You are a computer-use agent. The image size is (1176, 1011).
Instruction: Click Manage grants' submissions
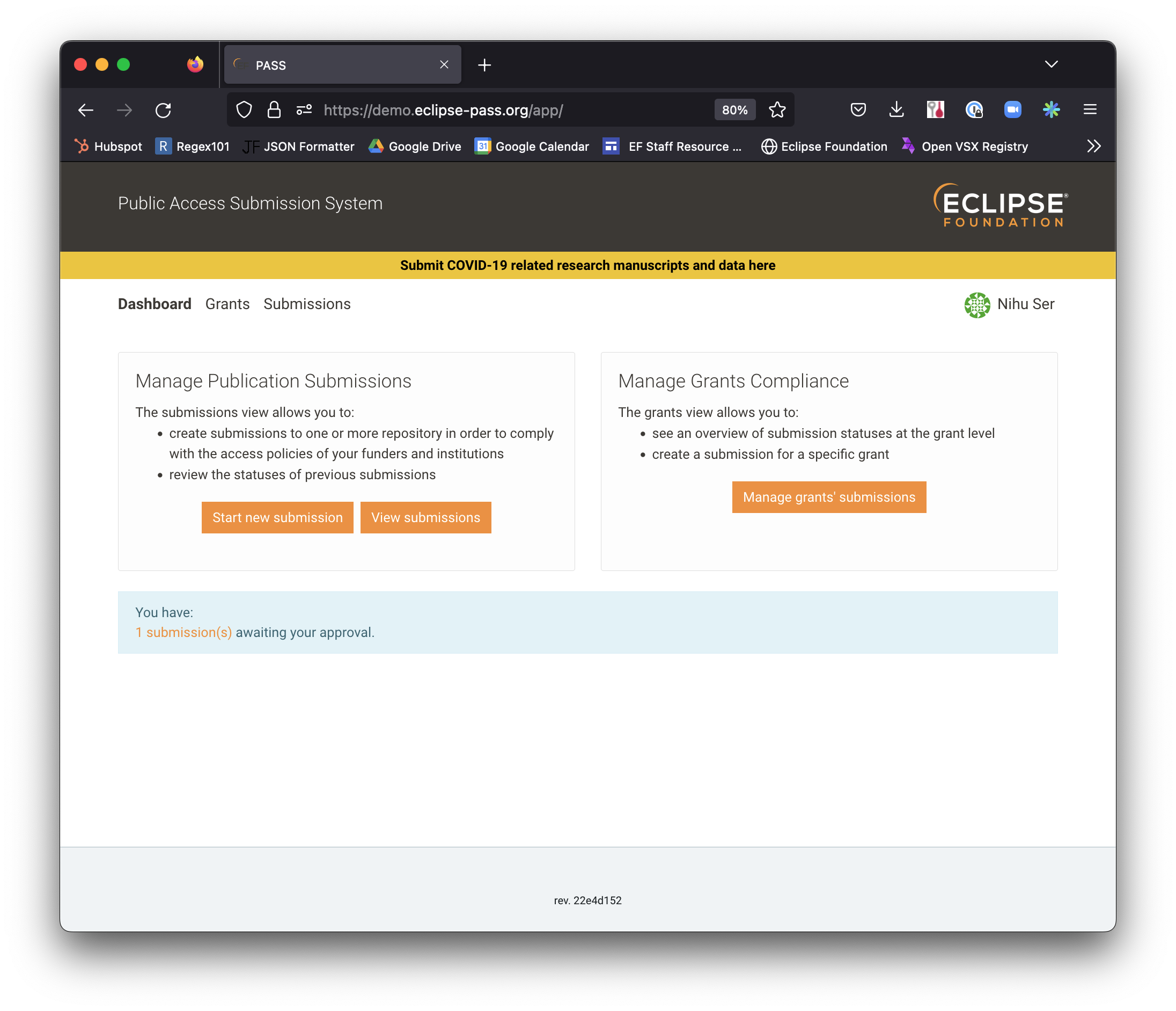(829, 497)
